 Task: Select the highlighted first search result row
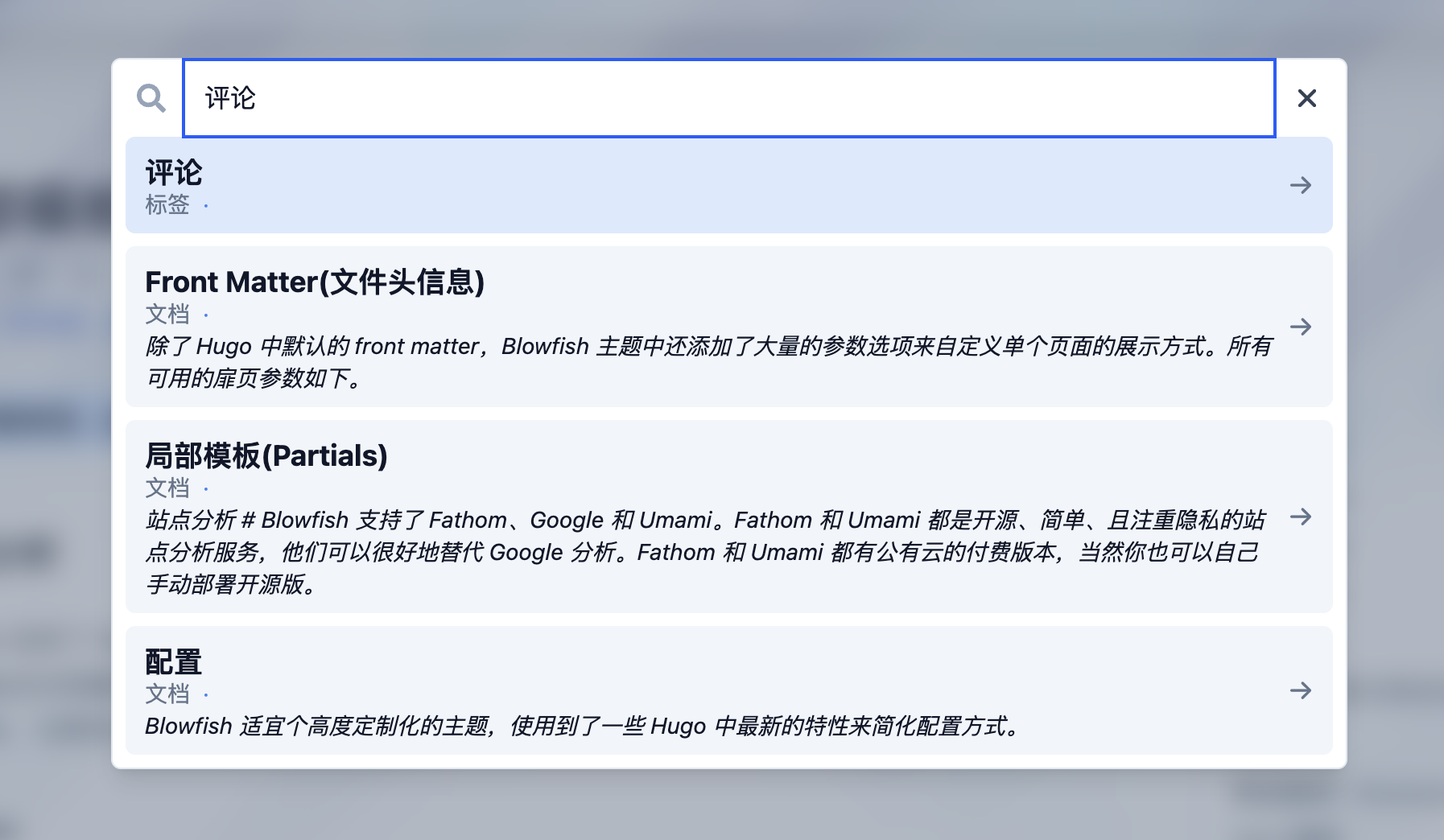pyautogui.click(x=724, y=187)
